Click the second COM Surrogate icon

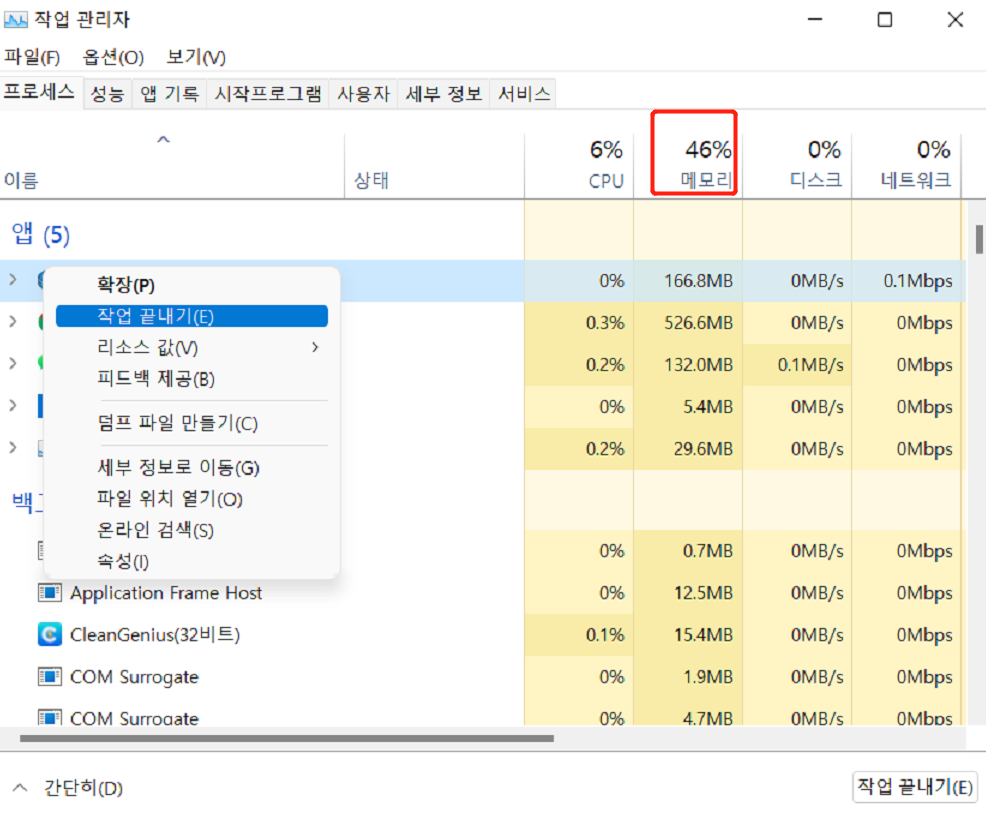[49, 719]
